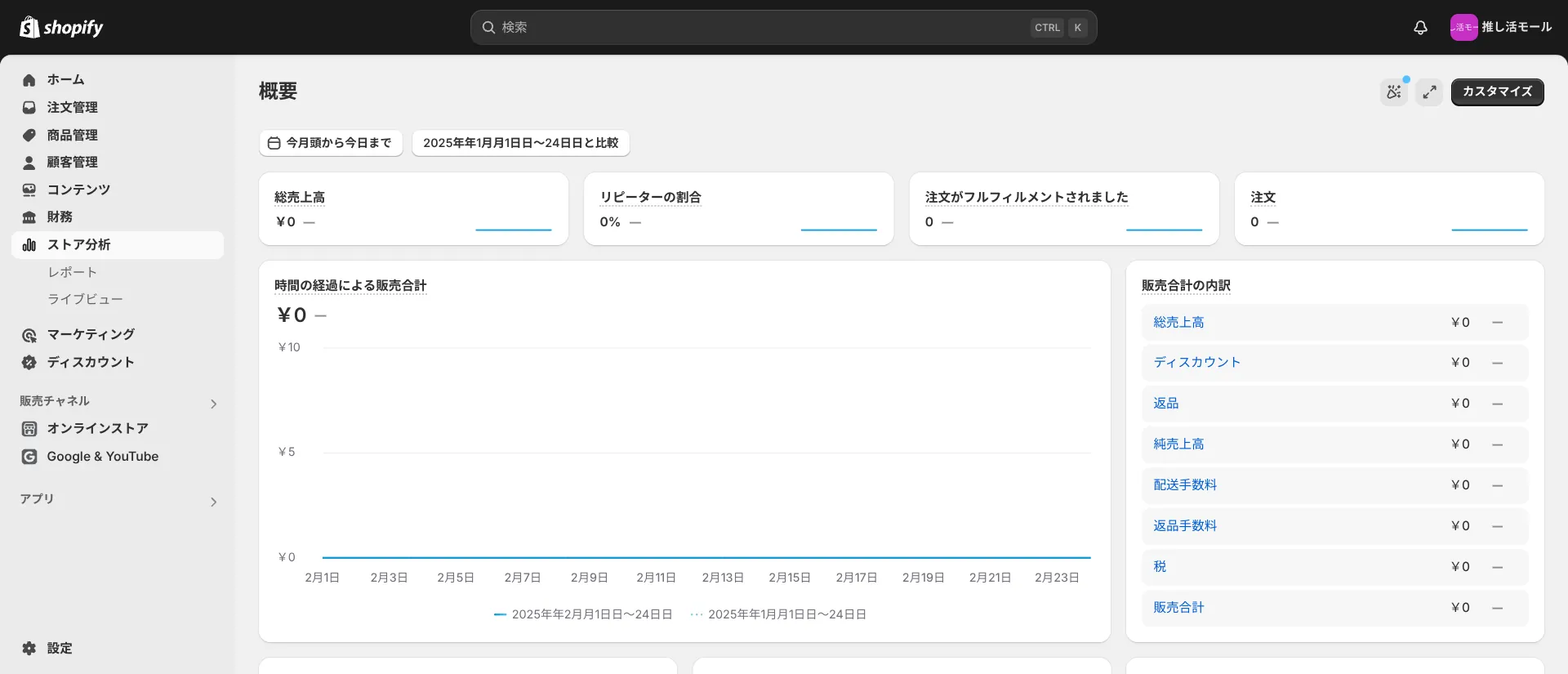1568x674 pixels.
Task: Click the リピーターの割合 metric card
Action: coord(738,208)
